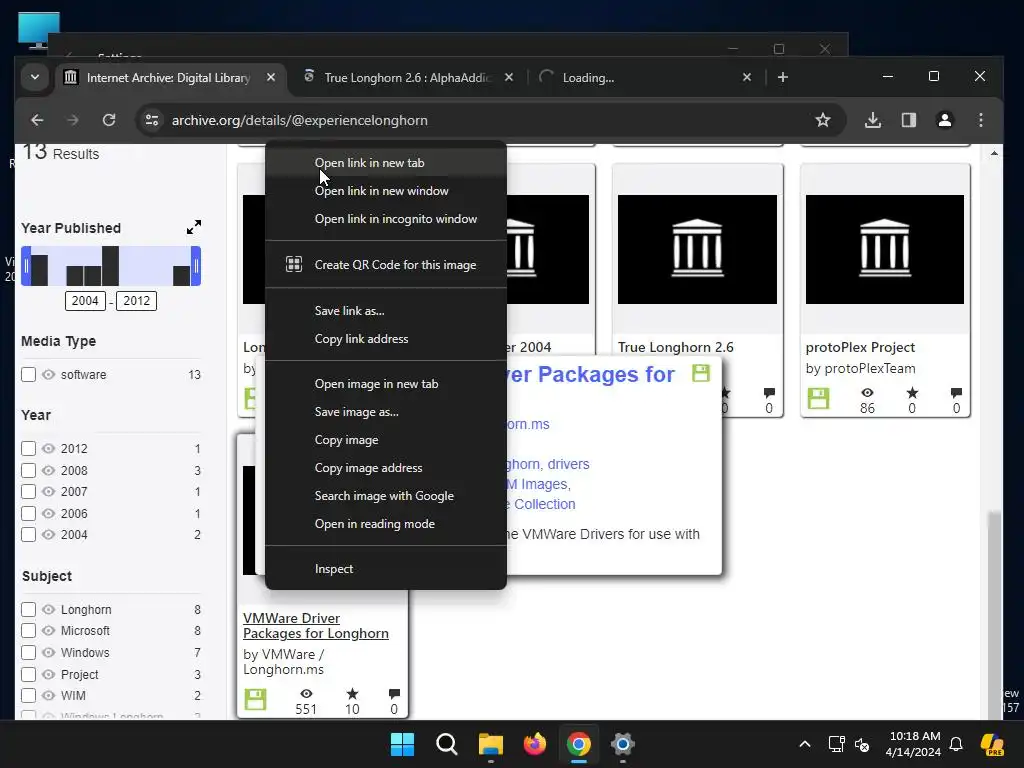The width and height of the screenshot is (1024, 768).
Task: Check the 2012 year checkbox
Action: 28,449
